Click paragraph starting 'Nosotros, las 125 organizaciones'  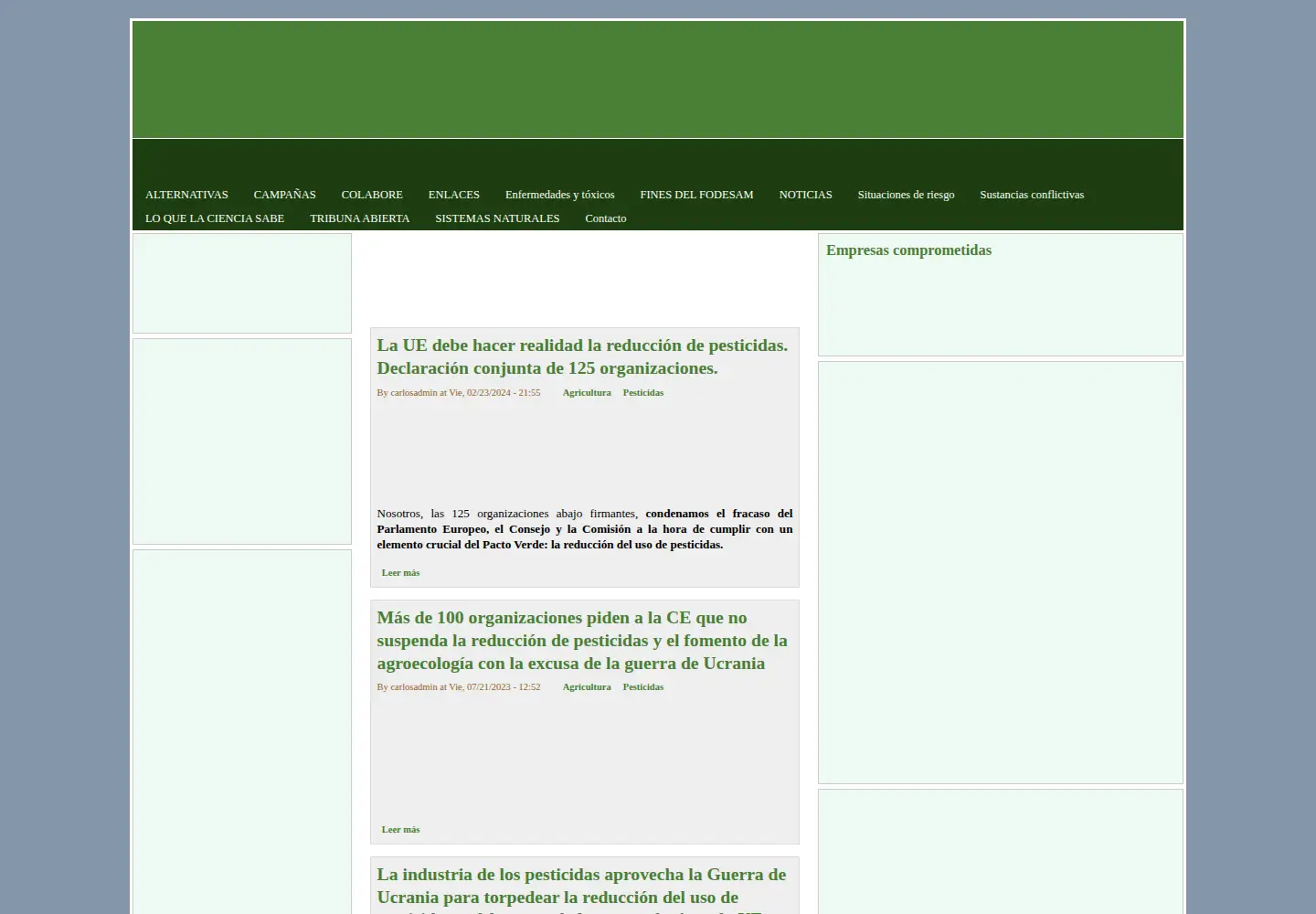585,529
